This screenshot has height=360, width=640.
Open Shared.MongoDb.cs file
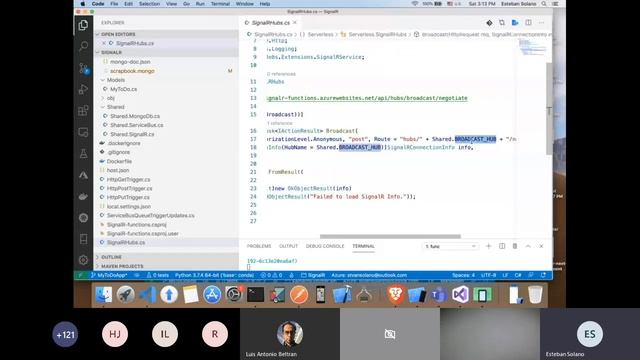pyautogui.click(x=135, y=116)
